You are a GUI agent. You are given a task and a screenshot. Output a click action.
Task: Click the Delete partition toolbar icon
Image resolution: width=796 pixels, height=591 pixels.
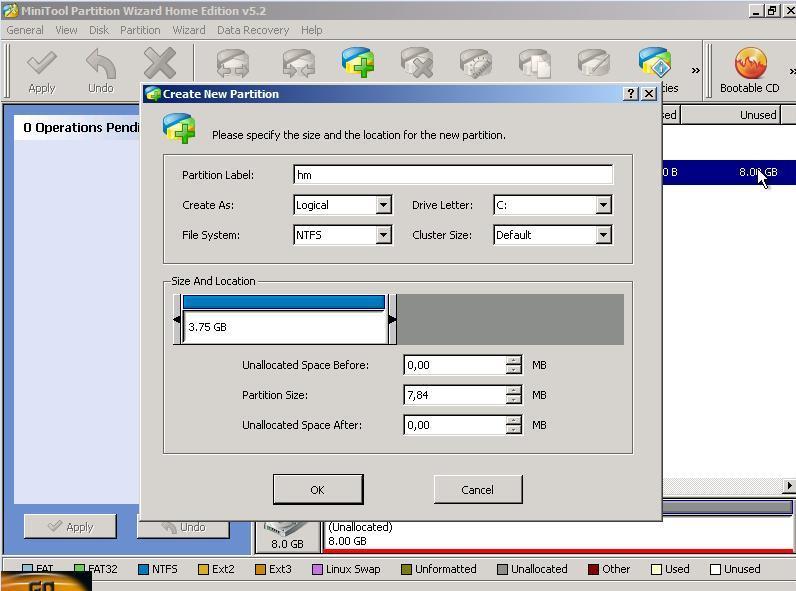(x=416, y=64)
